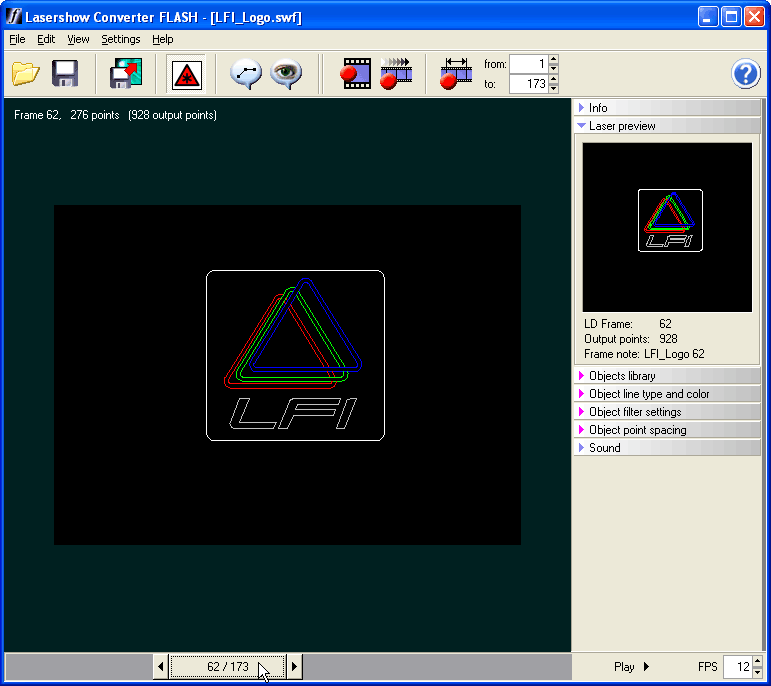Click the record frame range icon
The width and height of the screenshot is (771, 686).
456,74
